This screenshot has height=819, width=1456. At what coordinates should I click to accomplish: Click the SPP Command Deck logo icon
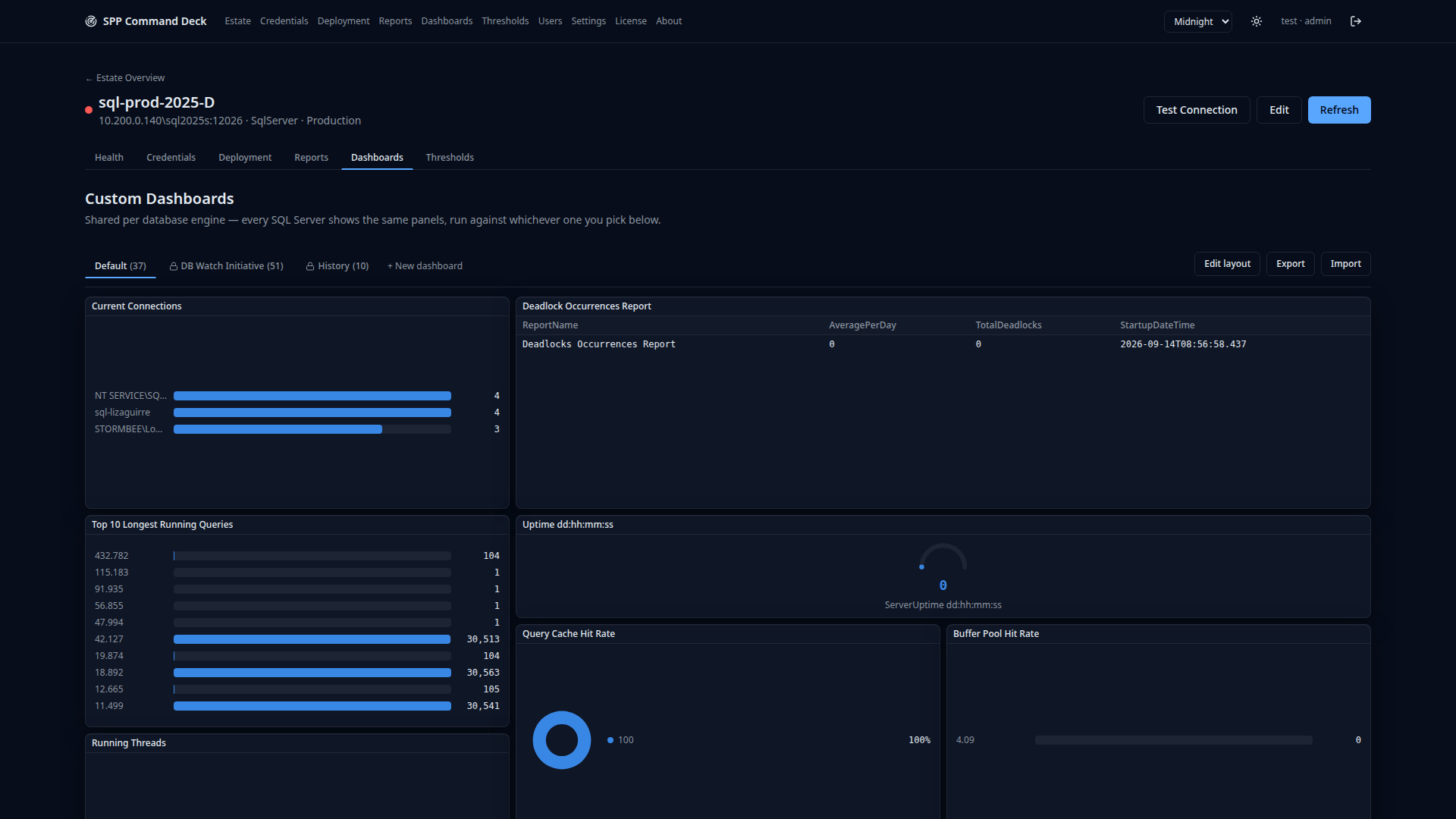91,21
